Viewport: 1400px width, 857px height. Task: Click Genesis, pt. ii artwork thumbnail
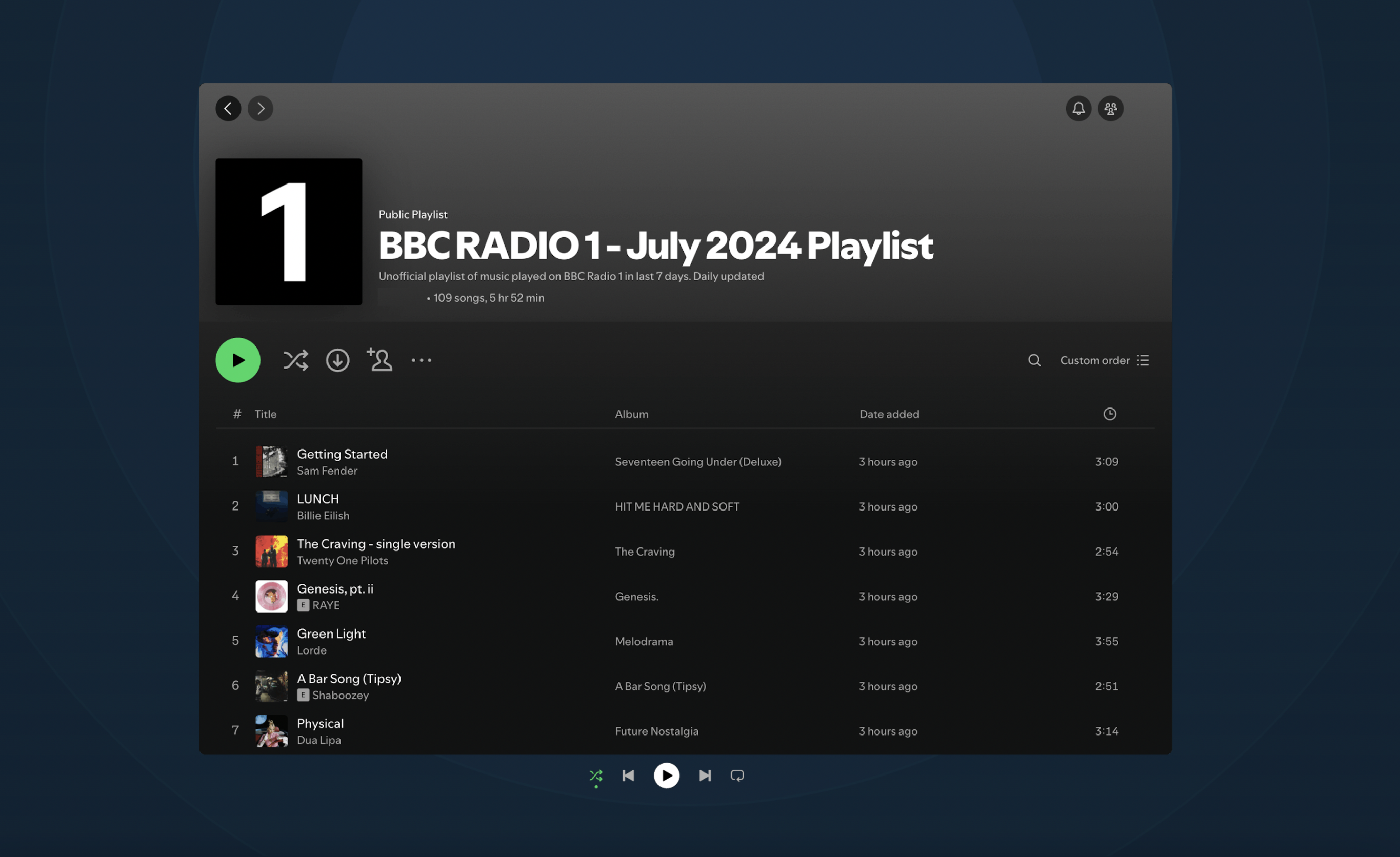(271, 596)
